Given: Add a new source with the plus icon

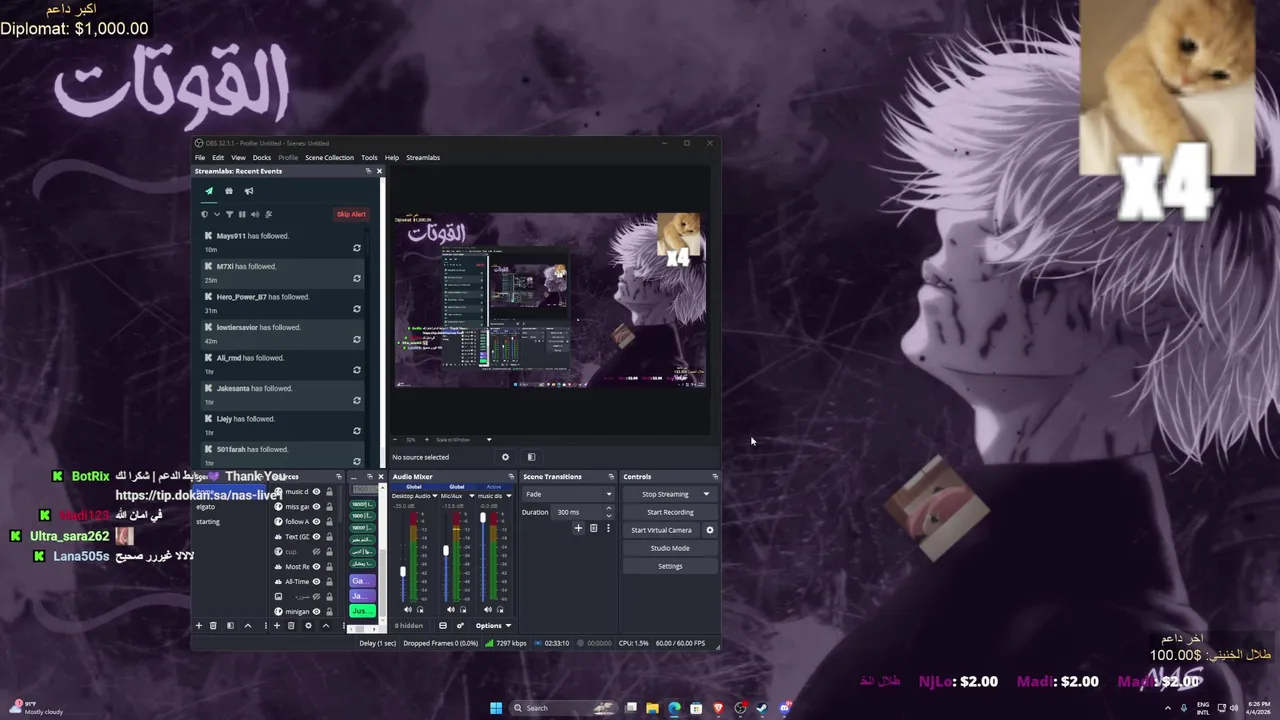Looking at the screenshot, I should click(x=277, y=626).
